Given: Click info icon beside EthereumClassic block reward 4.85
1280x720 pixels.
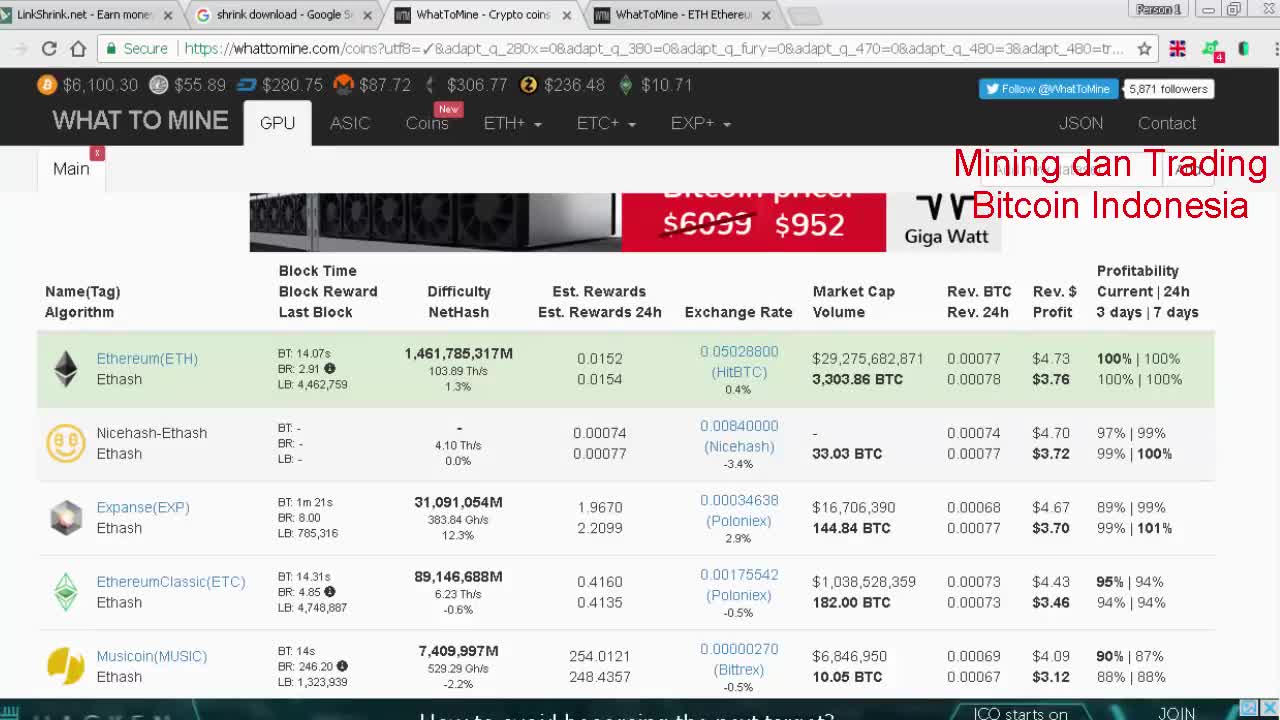Looking at the screenshot, I should coord(330,592).
